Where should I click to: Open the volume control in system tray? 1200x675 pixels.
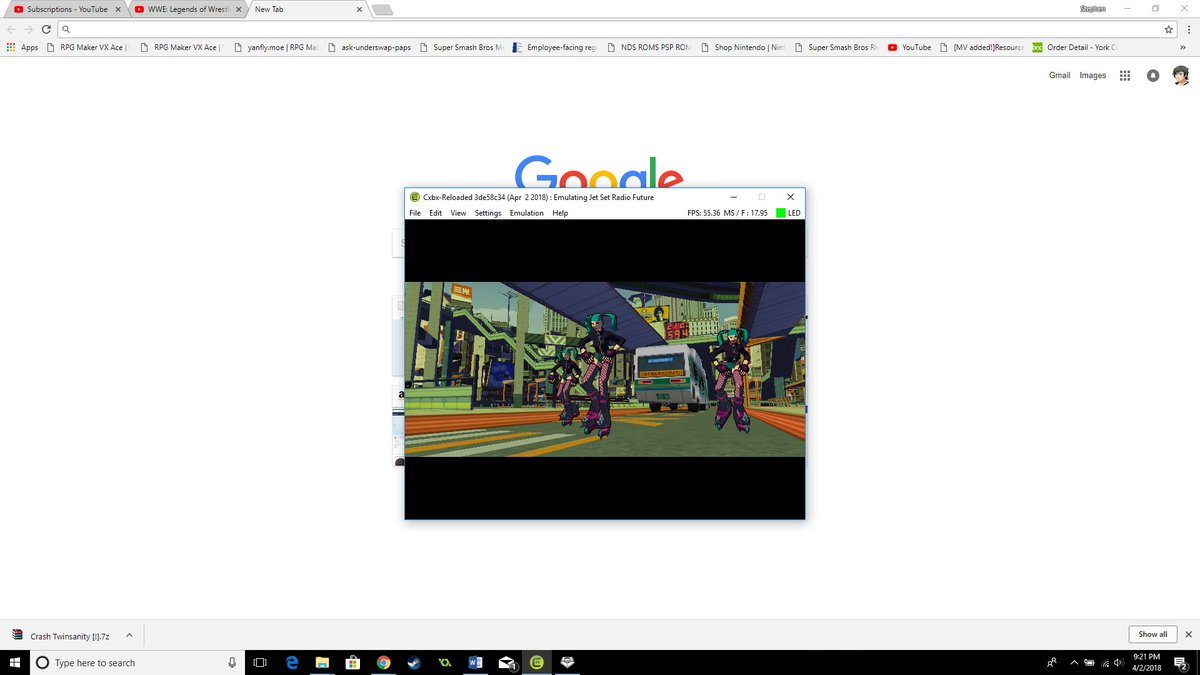click(x=1118, y=662)
